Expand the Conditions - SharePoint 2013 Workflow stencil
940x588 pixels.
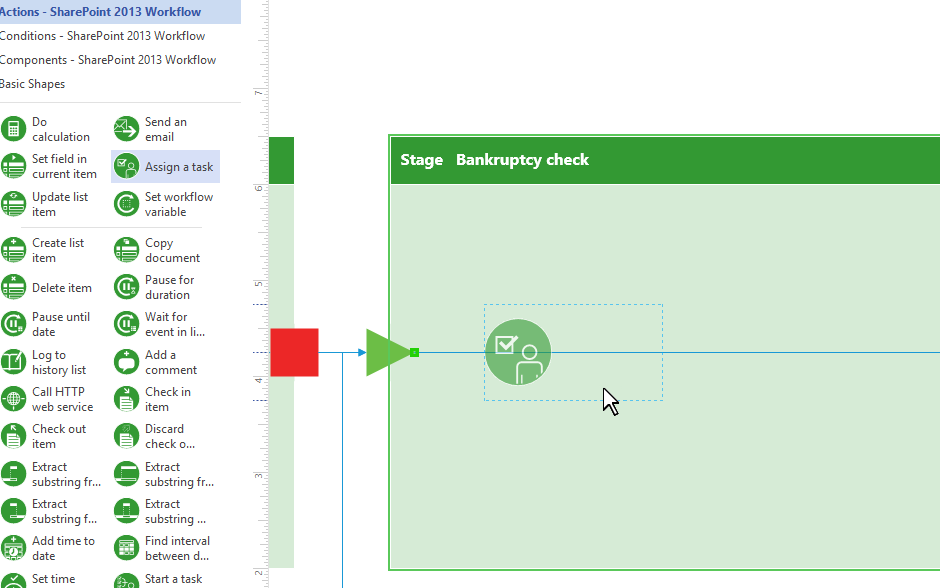click(100, 35)
